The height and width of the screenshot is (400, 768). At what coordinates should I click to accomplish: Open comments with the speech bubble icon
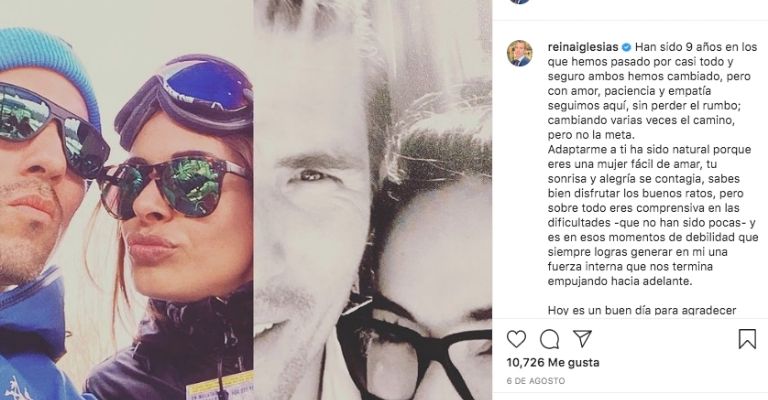coord(550,339)
